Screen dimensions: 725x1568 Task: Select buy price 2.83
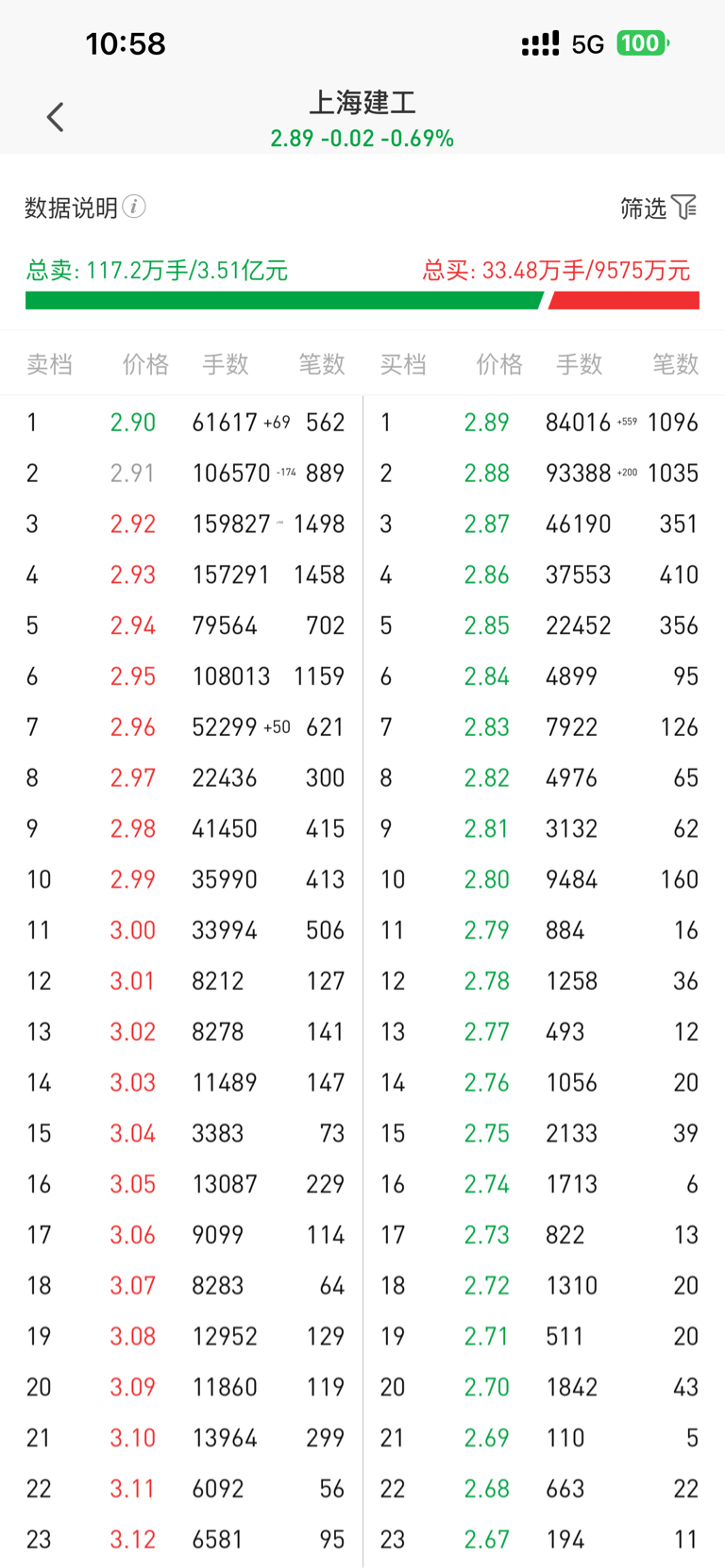tap(487, 727)
